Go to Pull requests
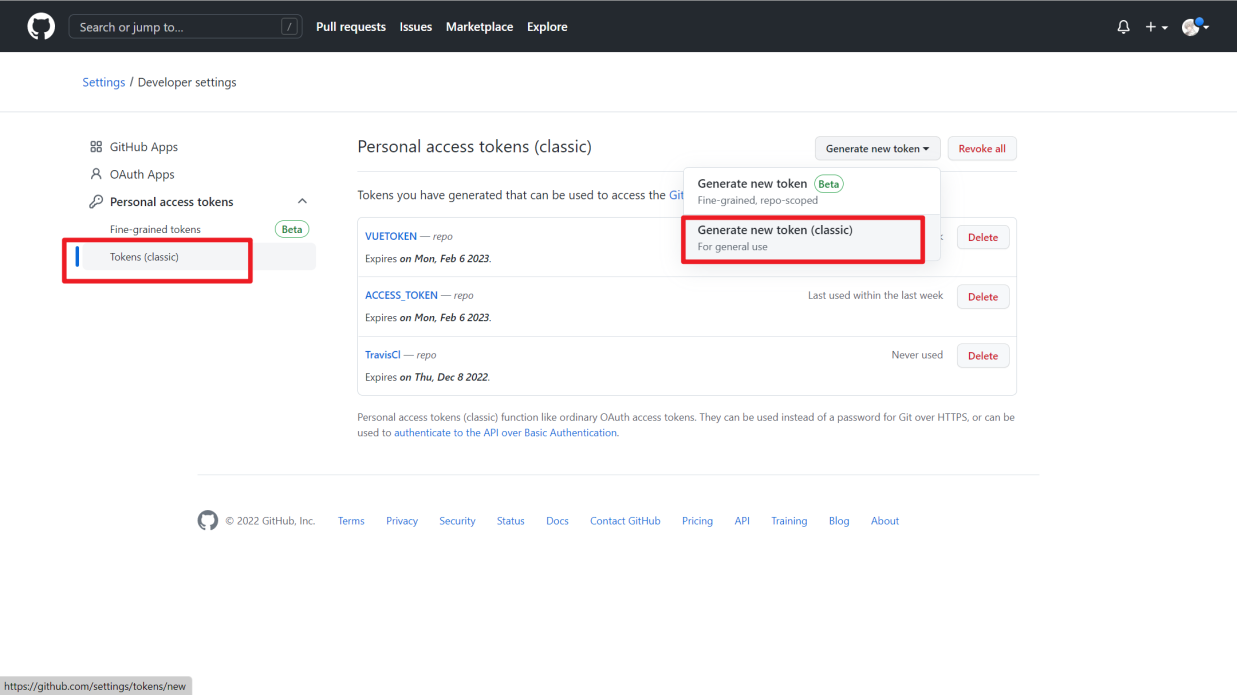 pos(351,27)
